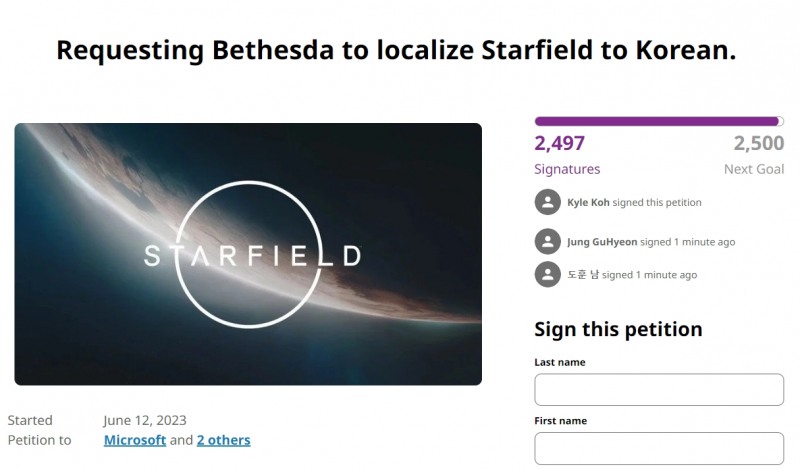Click the June 12, 2023 start date

click(x=145, y=420)
